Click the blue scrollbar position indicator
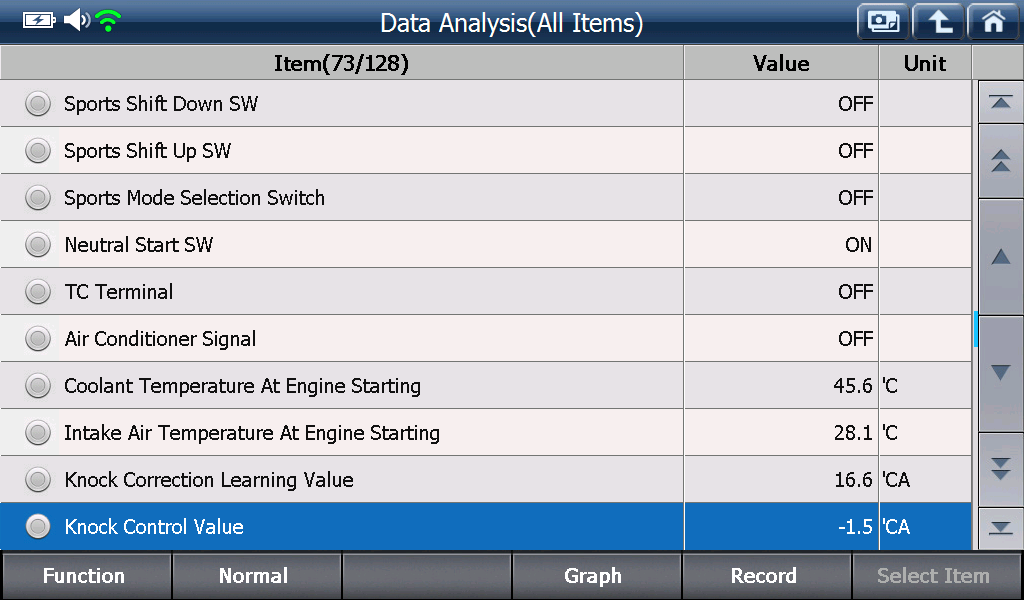The height and width of the screenshot is (600, 1024). pyautogui.click(x=975, y=329)
